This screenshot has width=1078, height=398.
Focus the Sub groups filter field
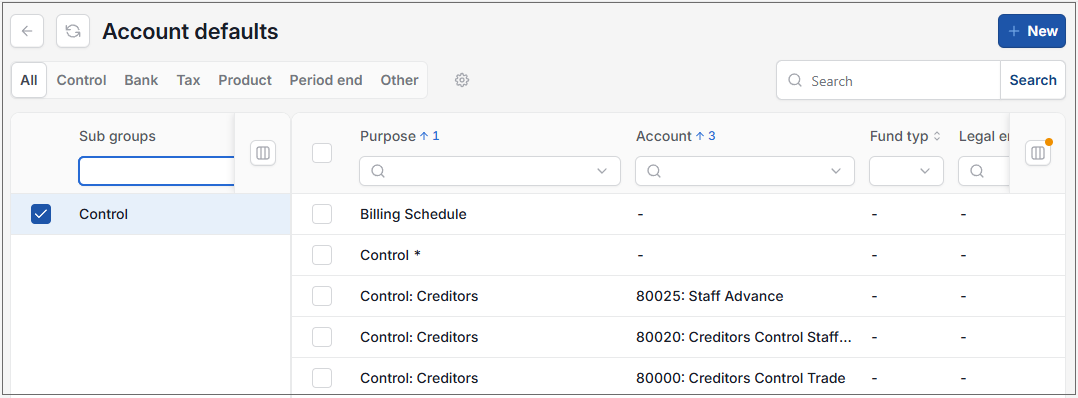pos(157,171)
